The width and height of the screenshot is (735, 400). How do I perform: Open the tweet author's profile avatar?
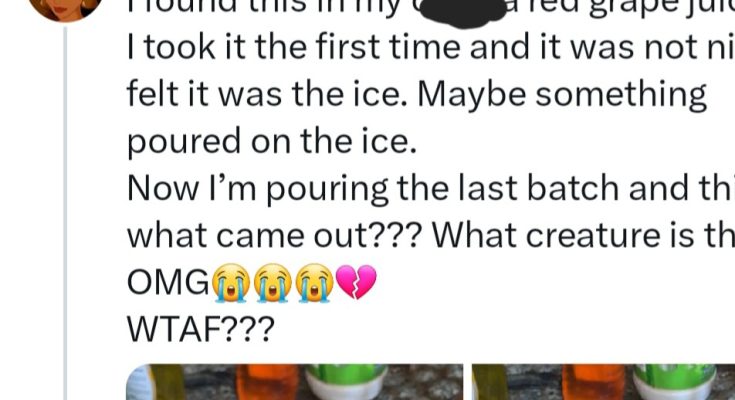point(66,7)
